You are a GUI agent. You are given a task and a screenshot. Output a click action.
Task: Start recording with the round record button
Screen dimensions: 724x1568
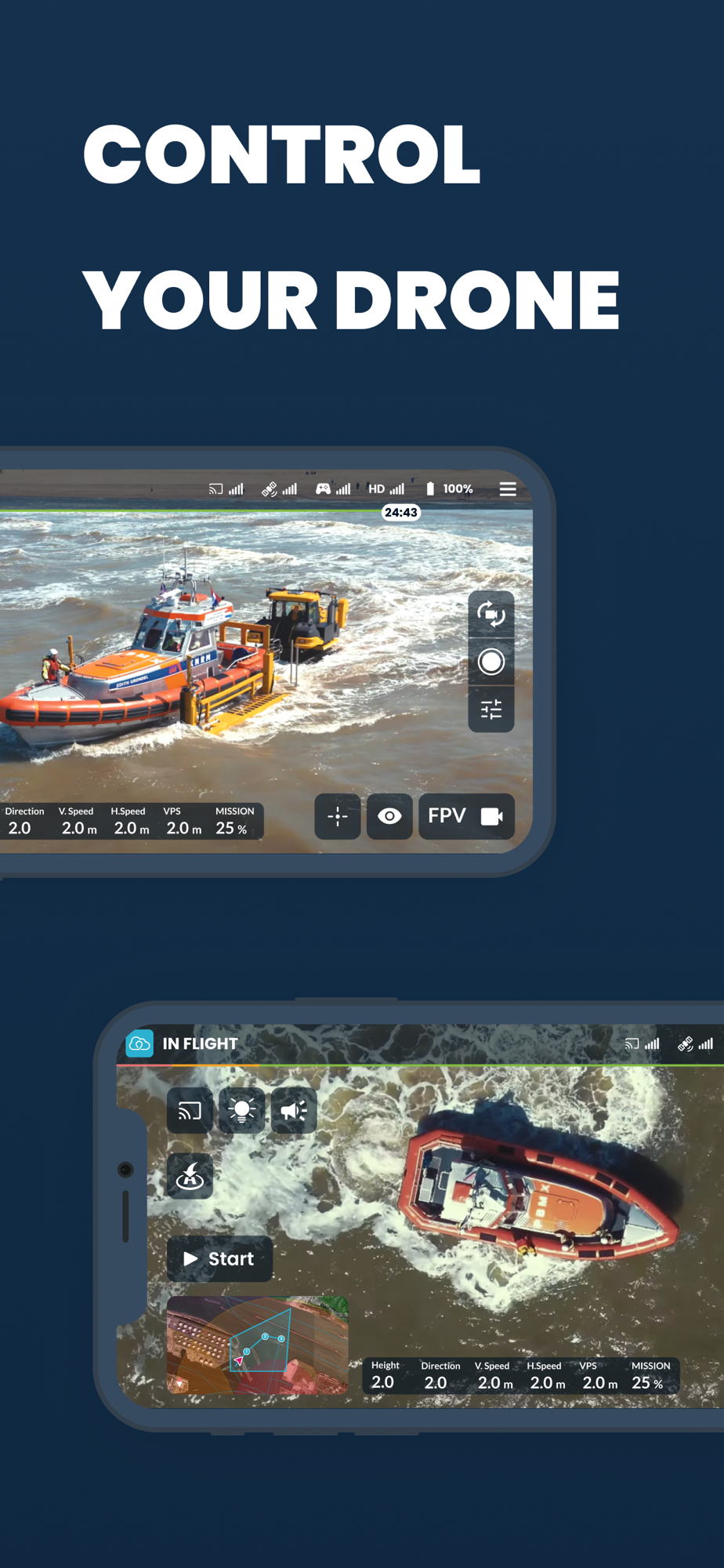(491, 662)
